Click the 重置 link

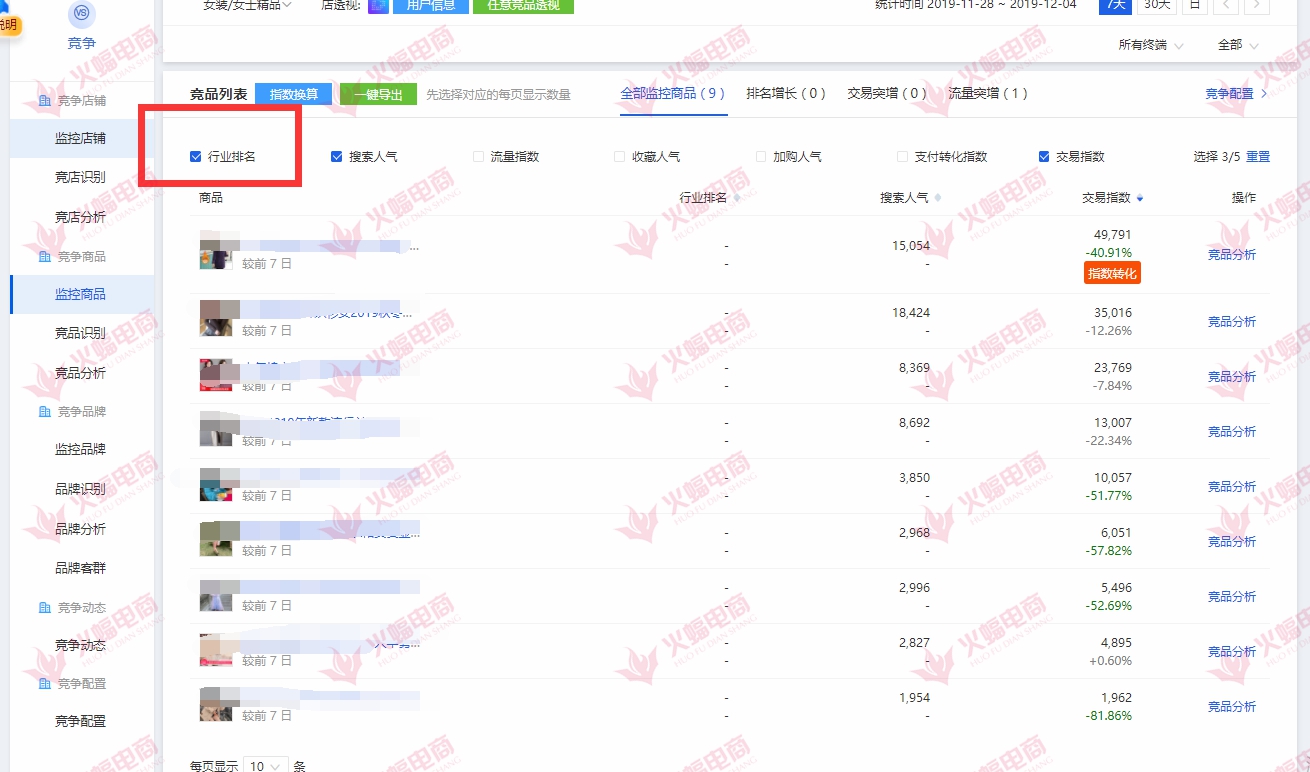coord(1258,157)
